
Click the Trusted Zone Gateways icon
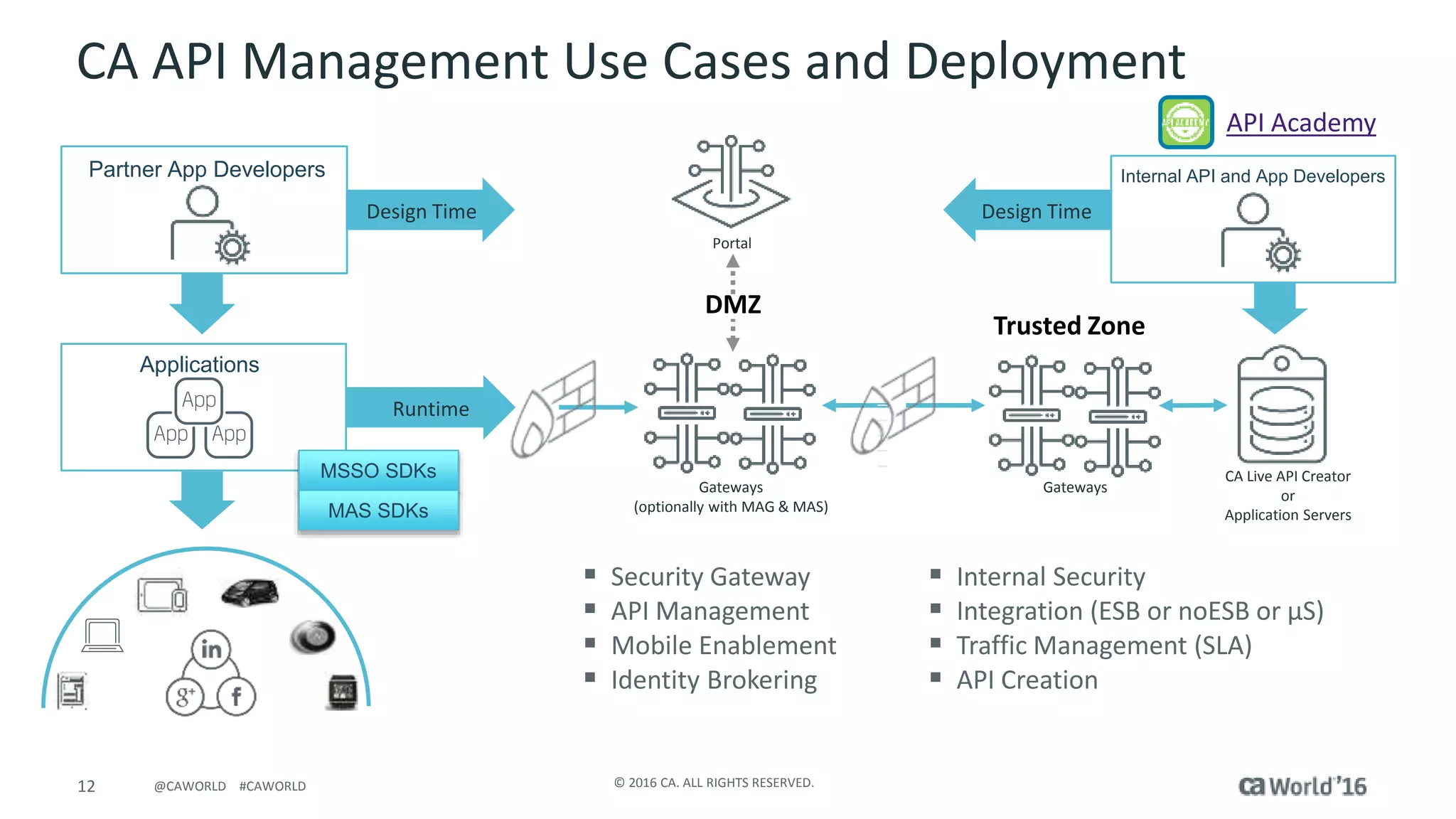click(x=1074, y=416)
